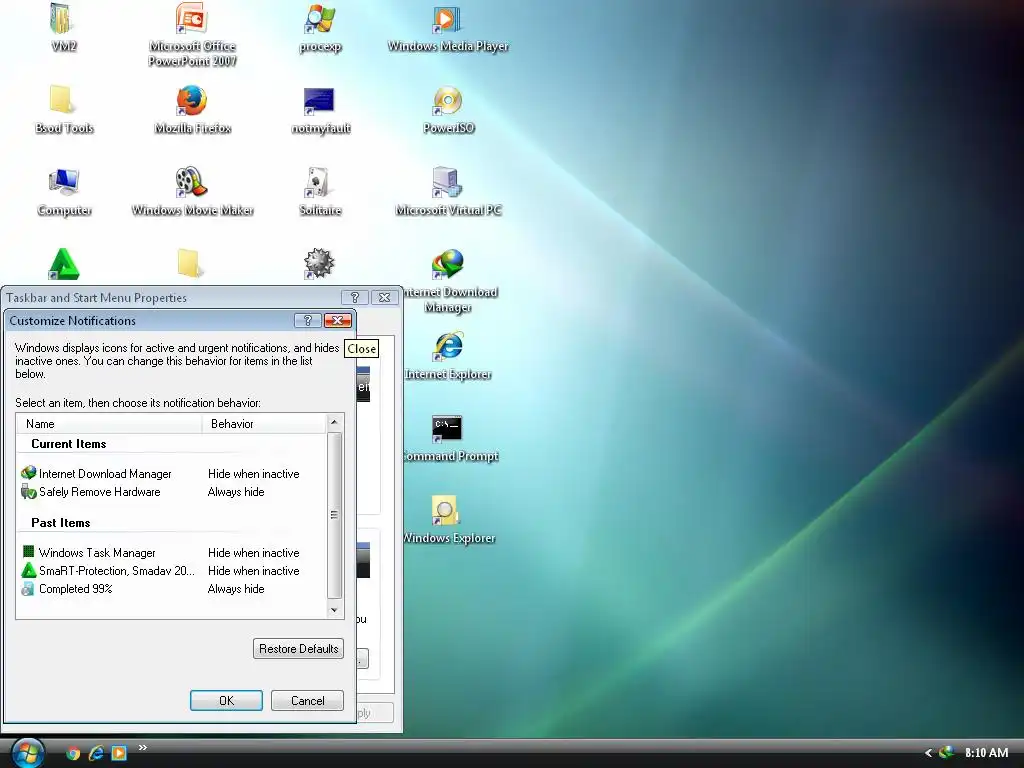Click Restore Defaults button
Viewport: 1024px width, 768px height.
tap(298, 648)
